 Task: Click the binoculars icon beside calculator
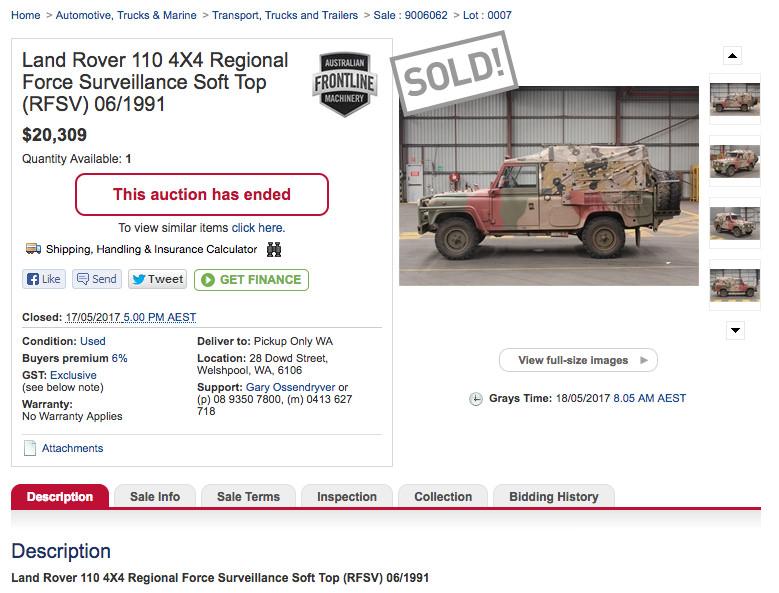click(273, 249)
